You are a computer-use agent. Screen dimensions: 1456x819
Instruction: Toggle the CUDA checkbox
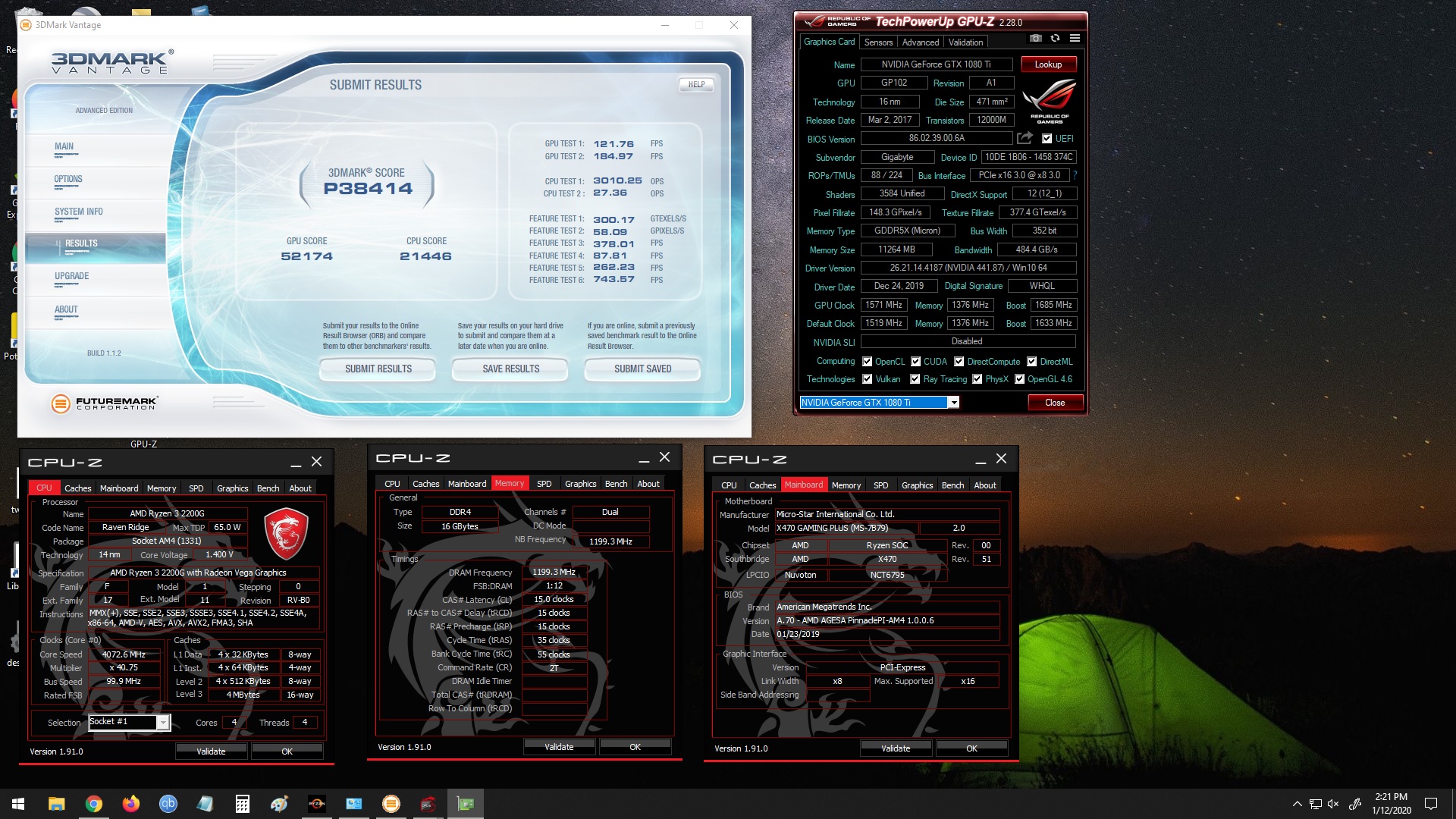(x=915, y=362)
